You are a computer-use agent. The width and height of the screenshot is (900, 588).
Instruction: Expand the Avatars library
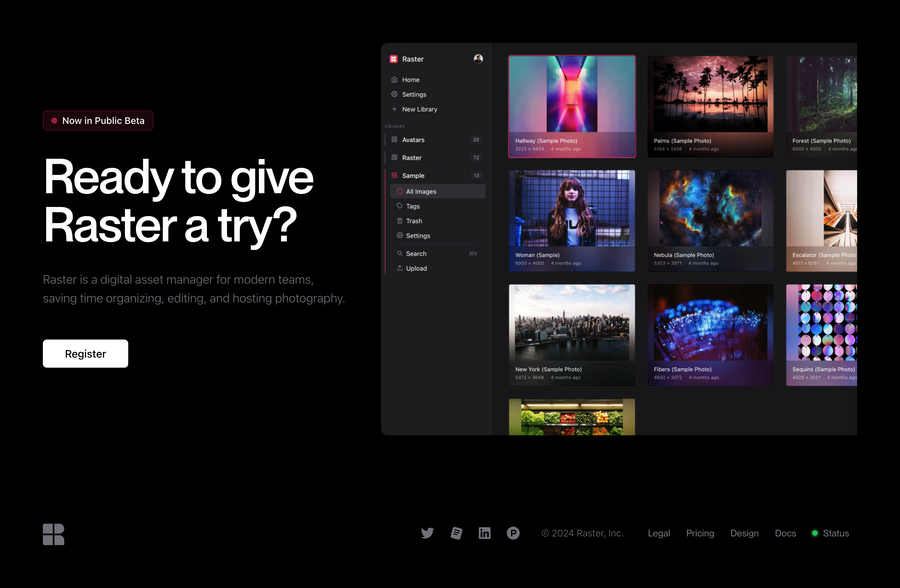tap(414, 139)
